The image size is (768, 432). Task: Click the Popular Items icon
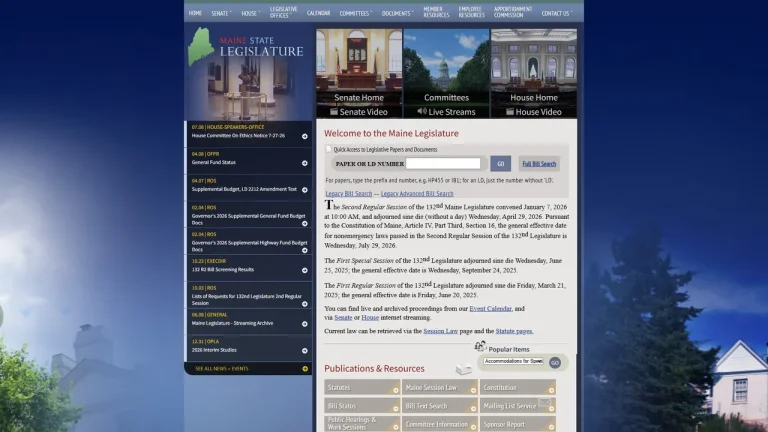pyautogui.click(x=480, y=346)
